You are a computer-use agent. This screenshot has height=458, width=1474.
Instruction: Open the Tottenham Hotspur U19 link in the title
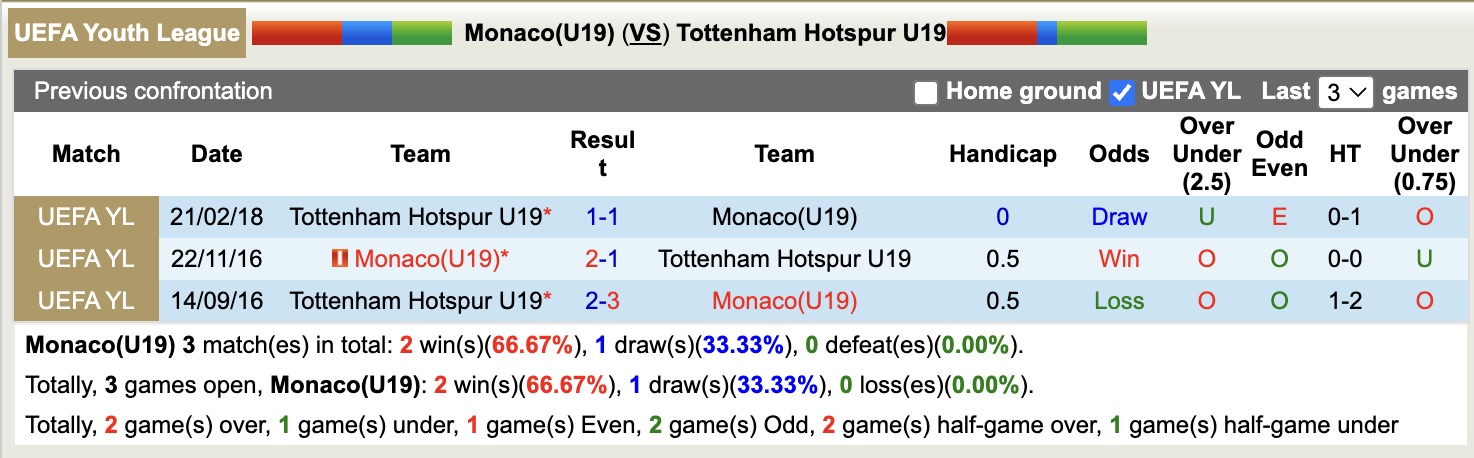click(x=811, y=33)
